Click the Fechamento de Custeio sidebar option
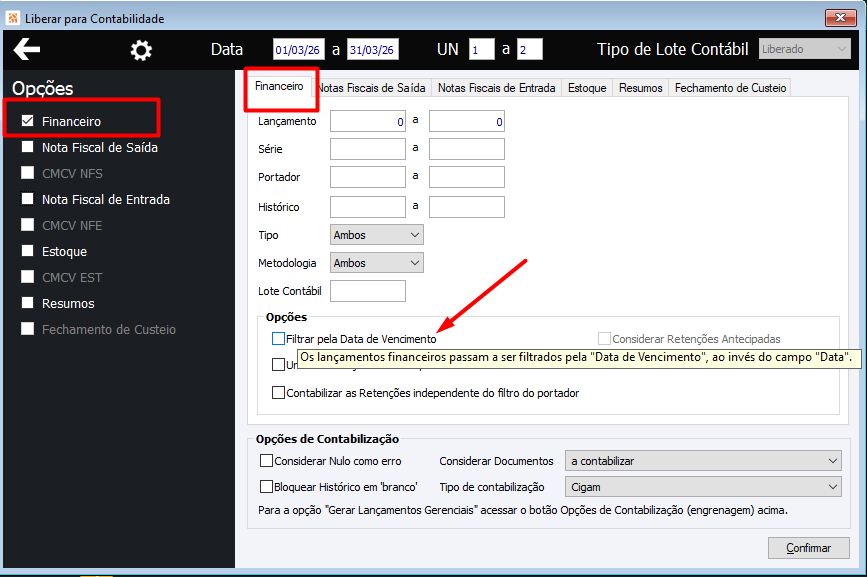The height and width of the screenshot is (577, 867). point(28,328)
